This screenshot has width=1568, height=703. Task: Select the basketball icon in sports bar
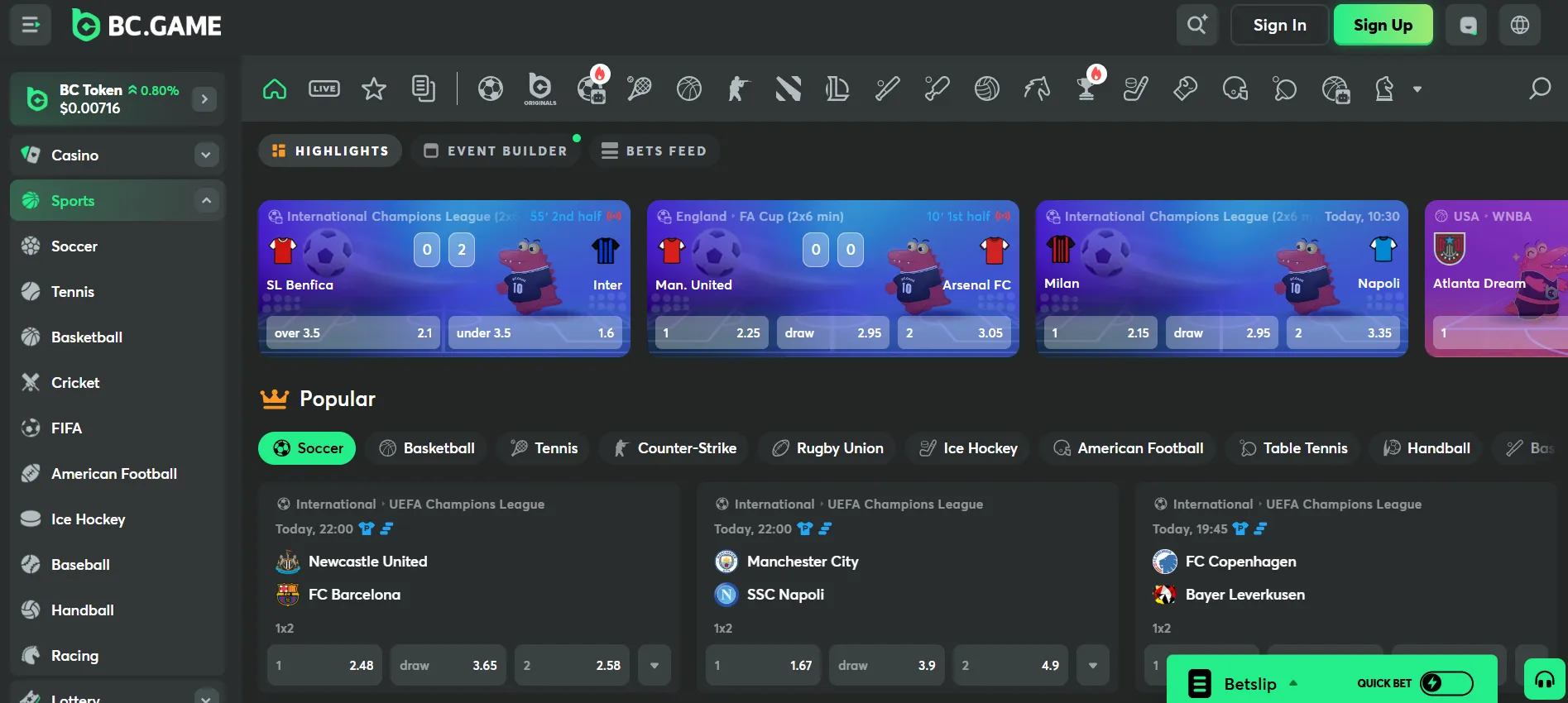pos(689,88)
